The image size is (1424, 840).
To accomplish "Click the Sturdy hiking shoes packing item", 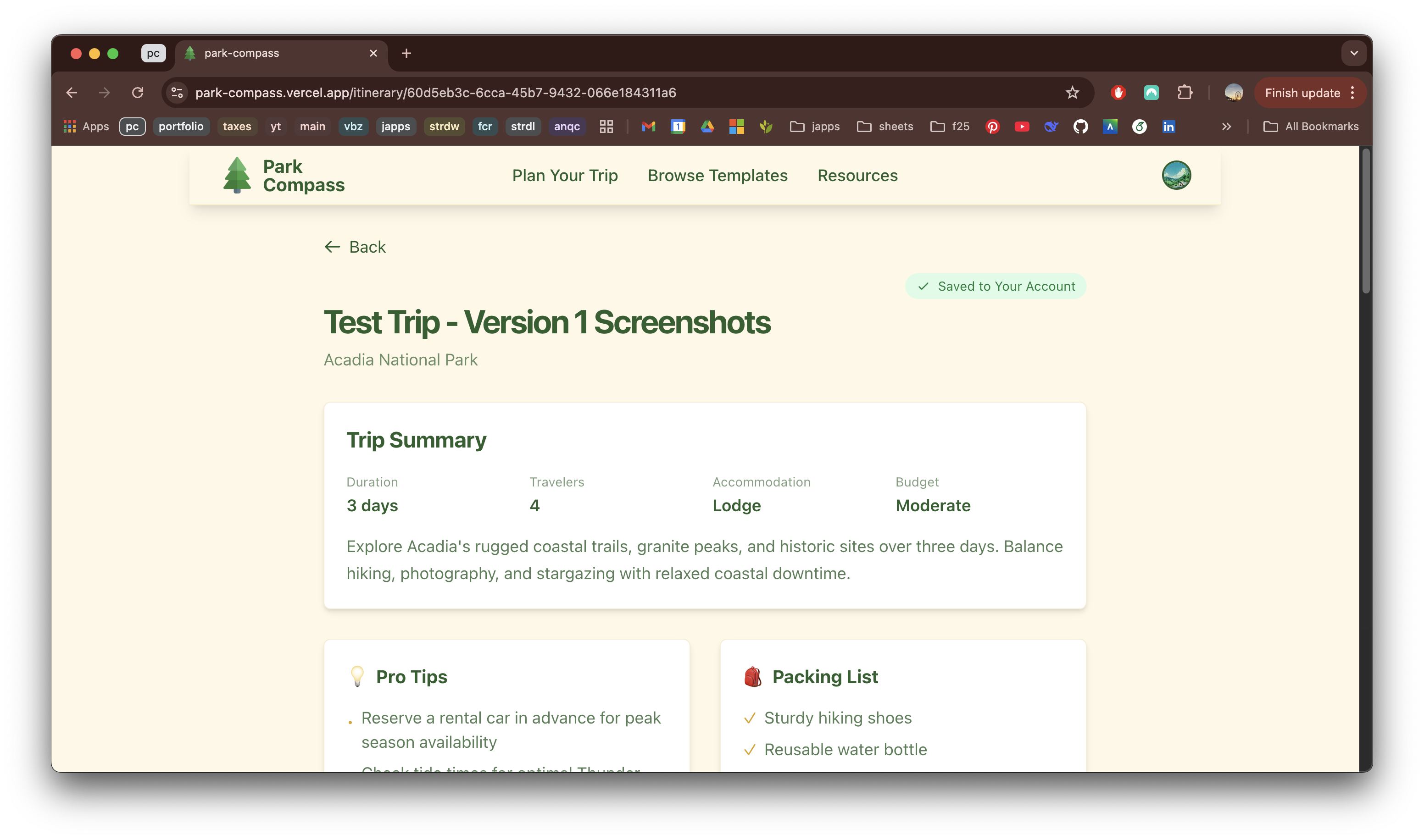I will pos(837,718).
